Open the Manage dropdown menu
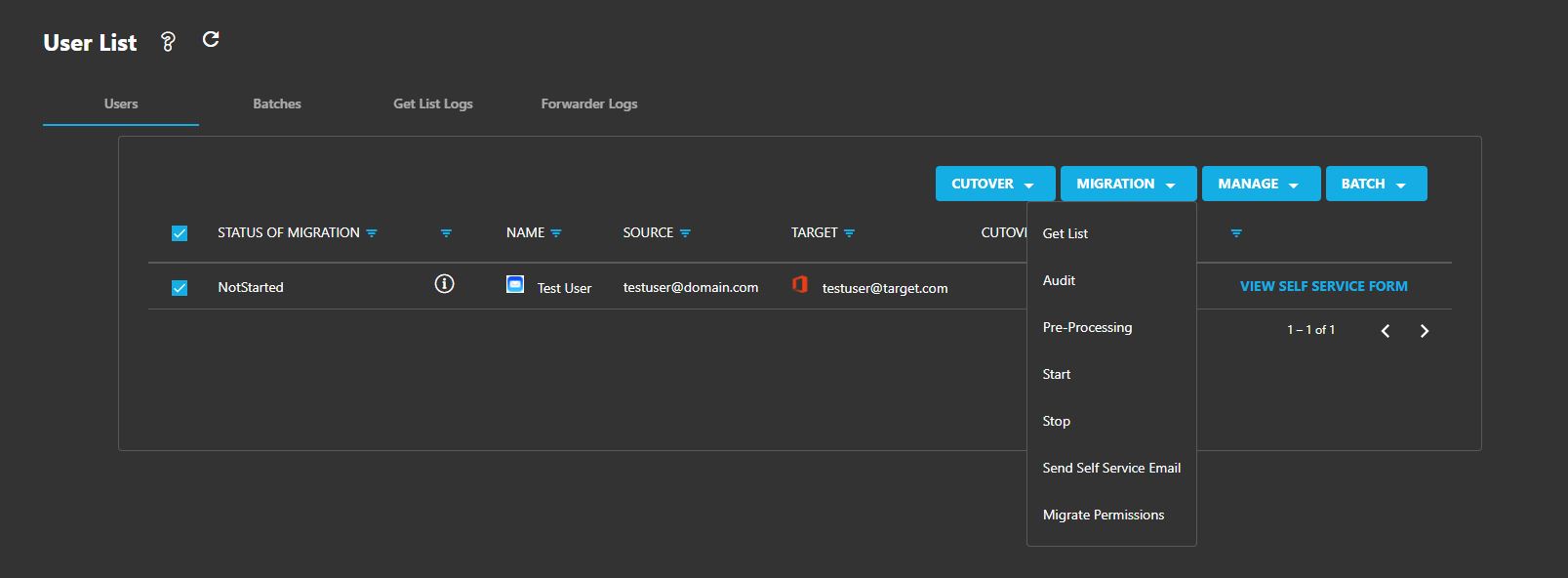This screenshot has height=578, width=1568. [1260, 184]
